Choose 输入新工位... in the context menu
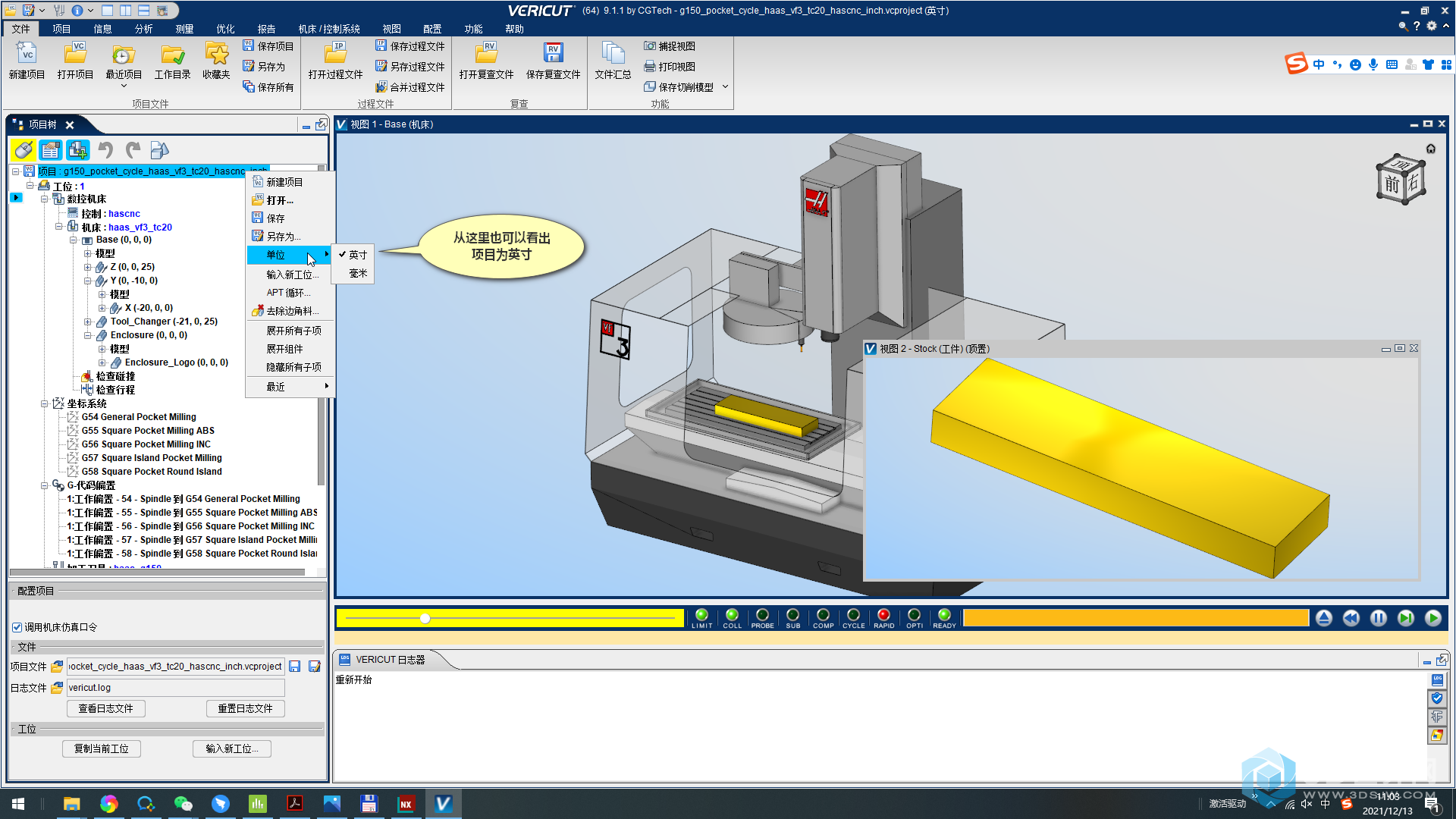 point(290,275)
